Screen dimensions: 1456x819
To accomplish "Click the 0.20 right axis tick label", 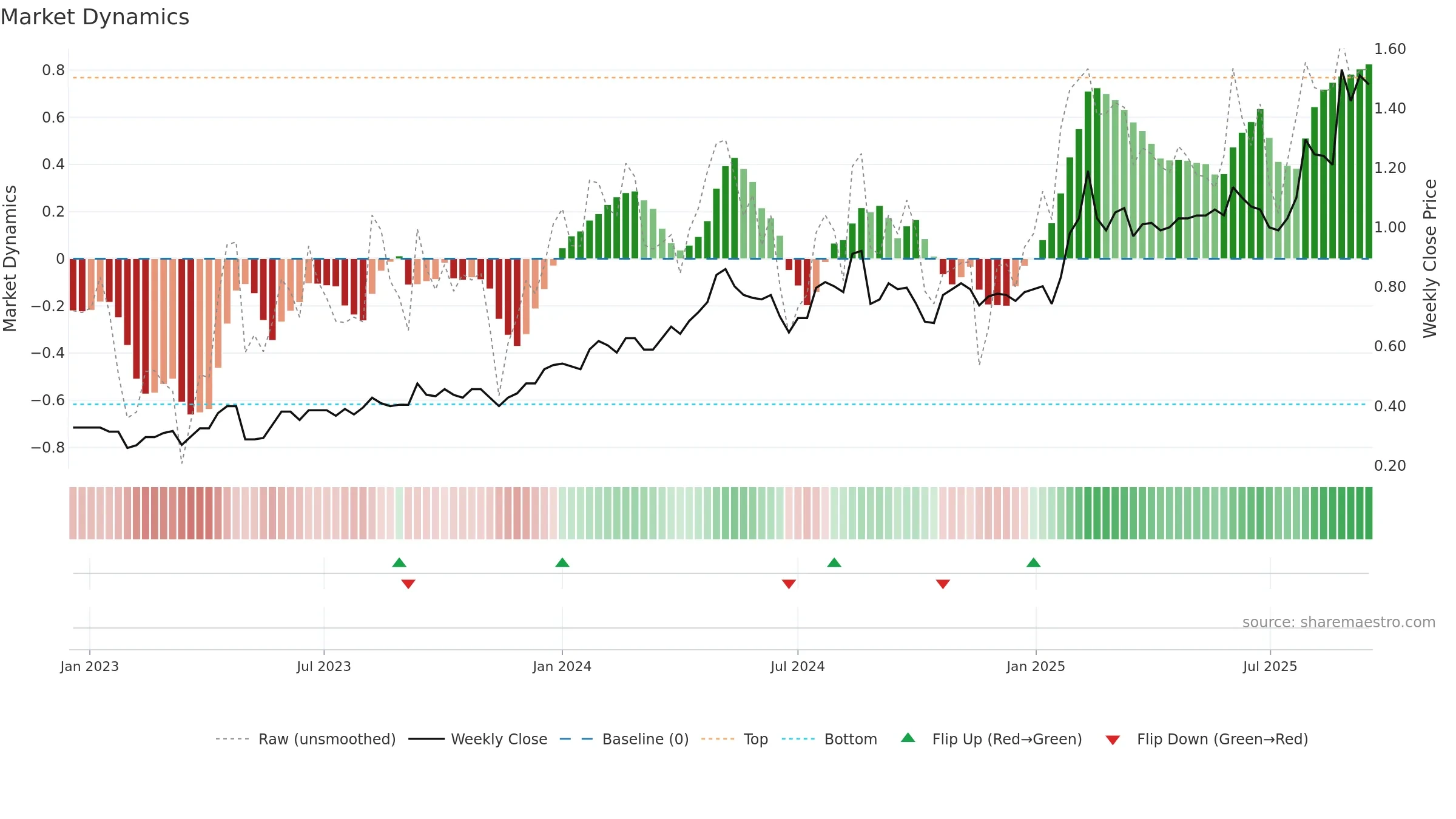I will (1390, 466).
